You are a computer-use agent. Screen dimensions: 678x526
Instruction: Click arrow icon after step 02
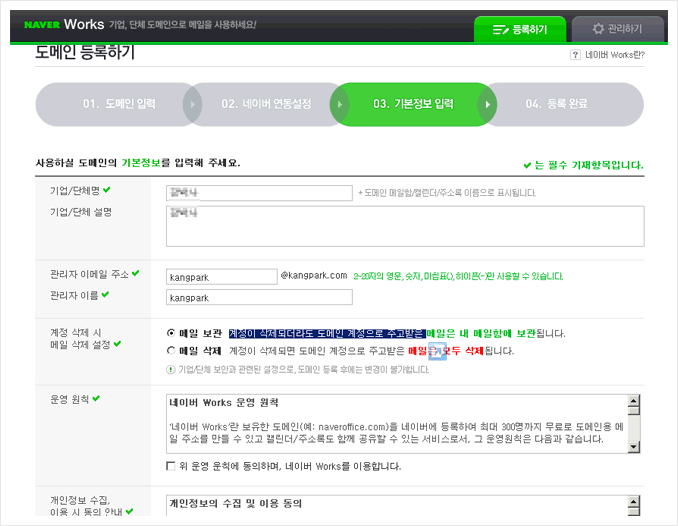(x=340, y=104)
